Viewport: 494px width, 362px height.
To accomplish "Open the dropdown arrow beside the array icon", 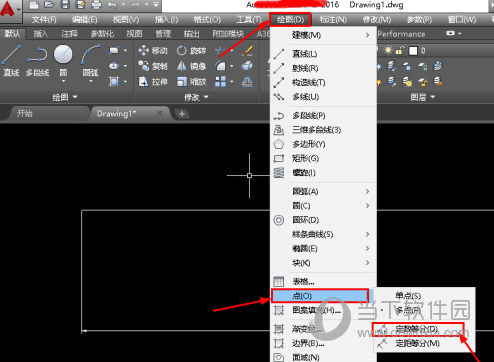I will 232,81.
